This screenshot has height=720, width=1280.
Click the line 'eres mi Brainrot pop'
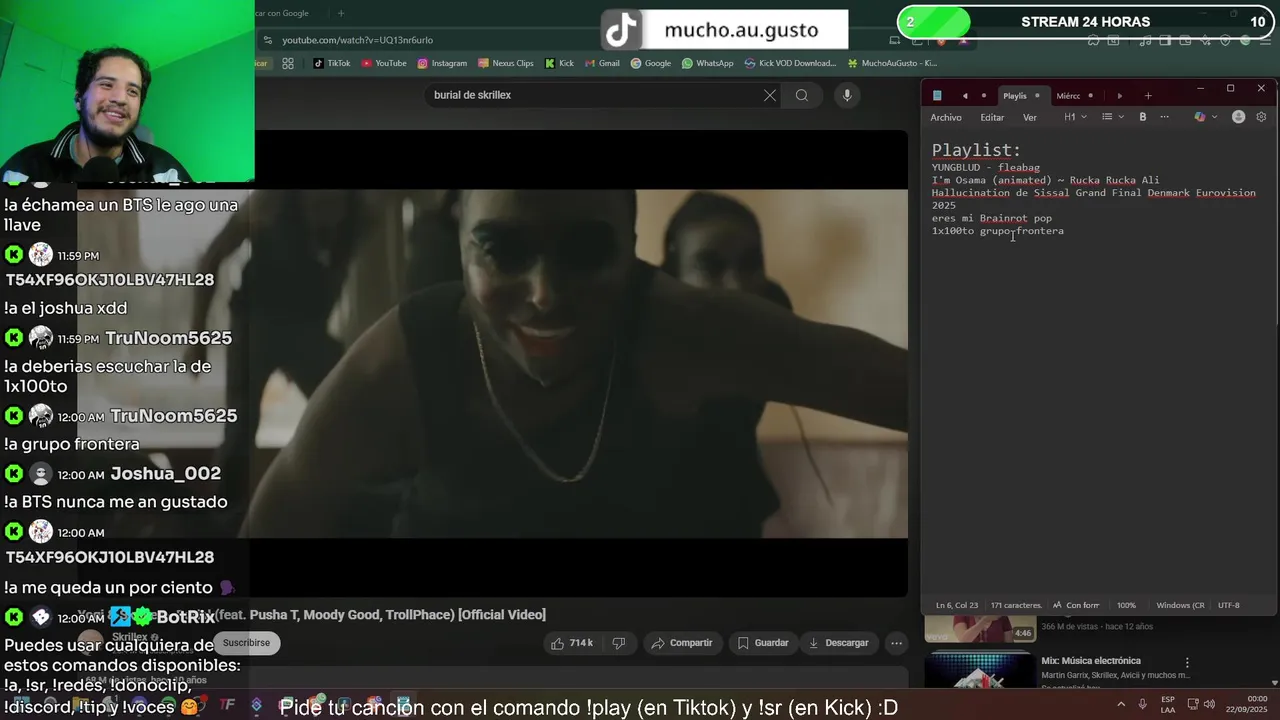coord(992,218)
